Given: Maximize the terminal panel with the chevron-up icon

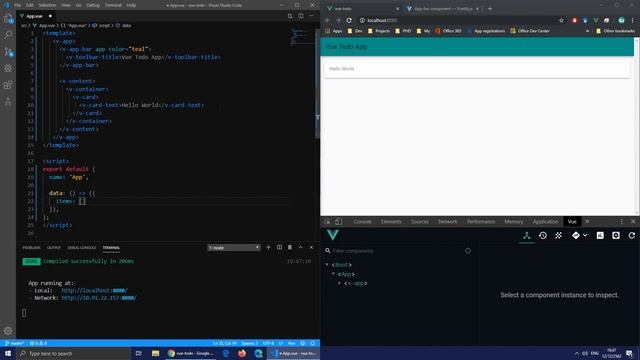Looking at the screenshot, I should 300,247.
